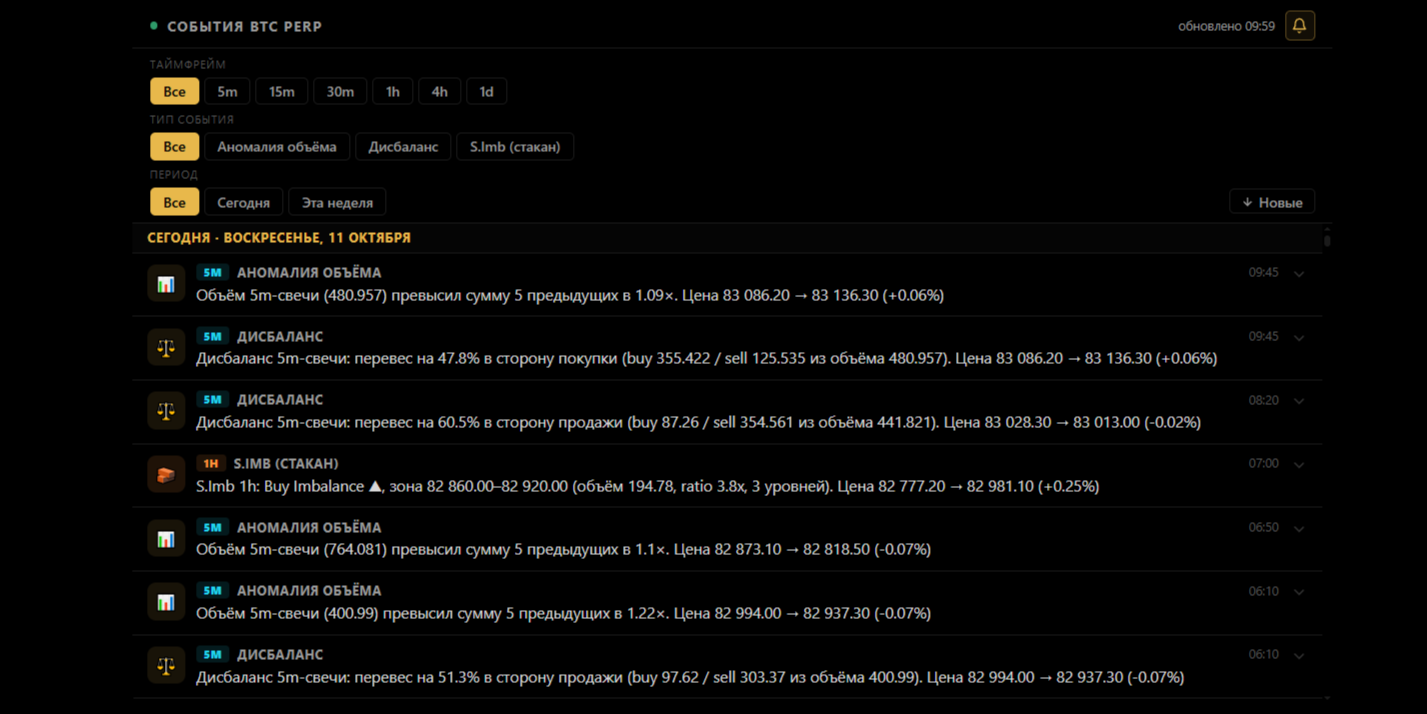The width and height of the screenshot is (1427, 714).
Task: Select the Все event type filter
Action: (x=175, y=147)
